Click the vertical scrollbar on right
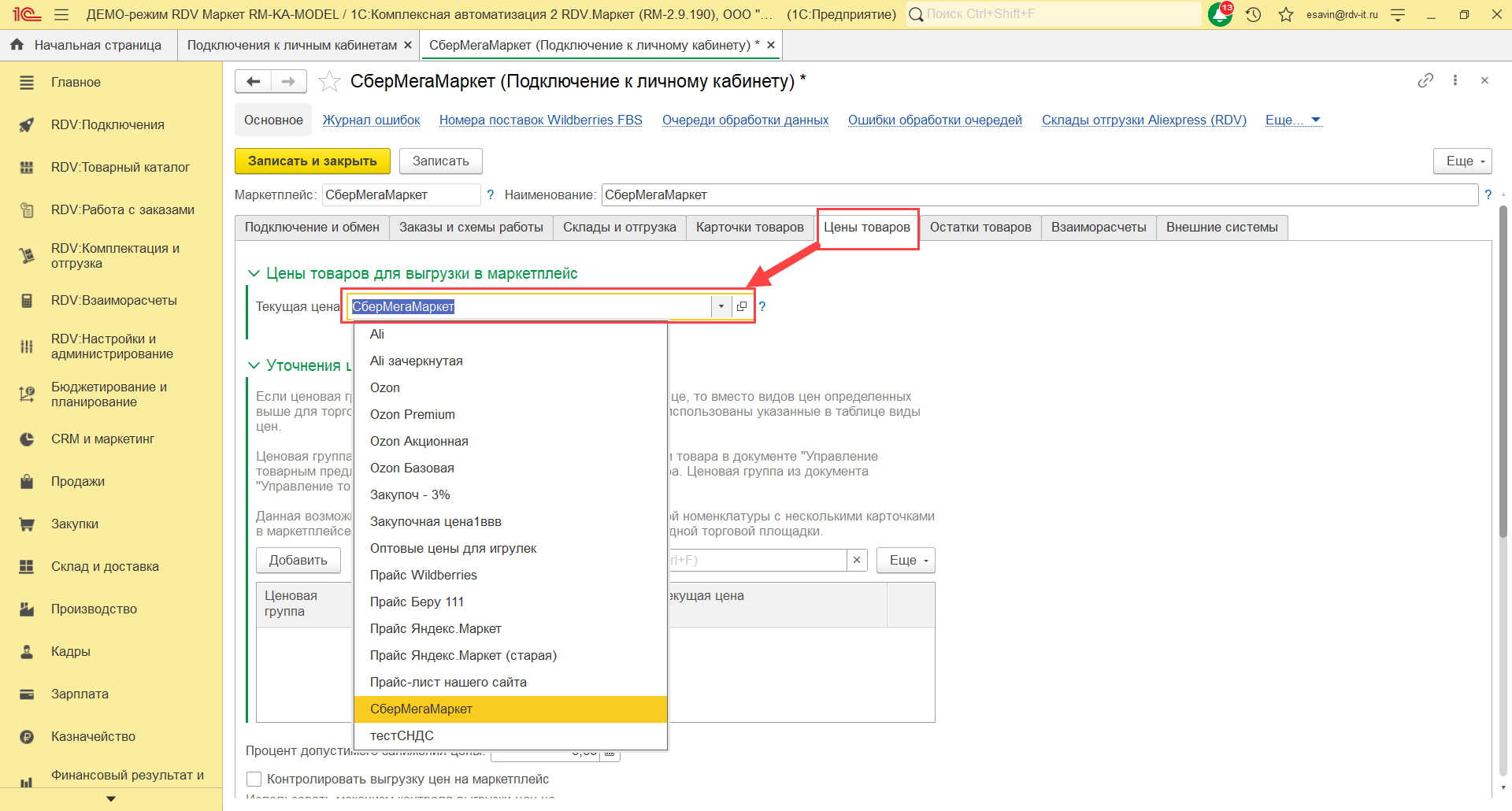 click(x=1503, y=370)
